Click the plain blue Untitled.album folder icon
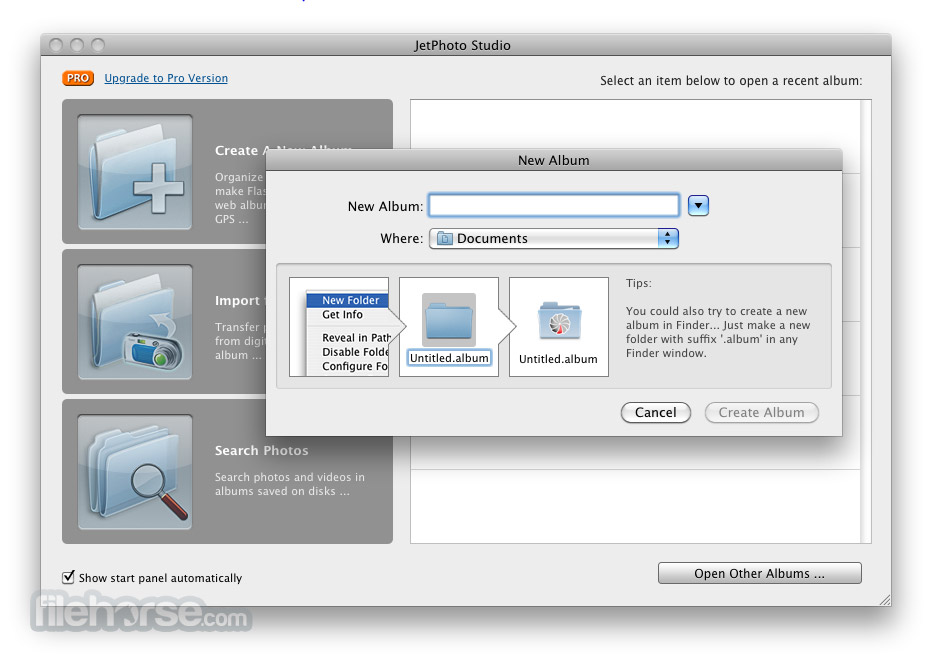Viewport: 942px width, 662px height. [449, 320]
